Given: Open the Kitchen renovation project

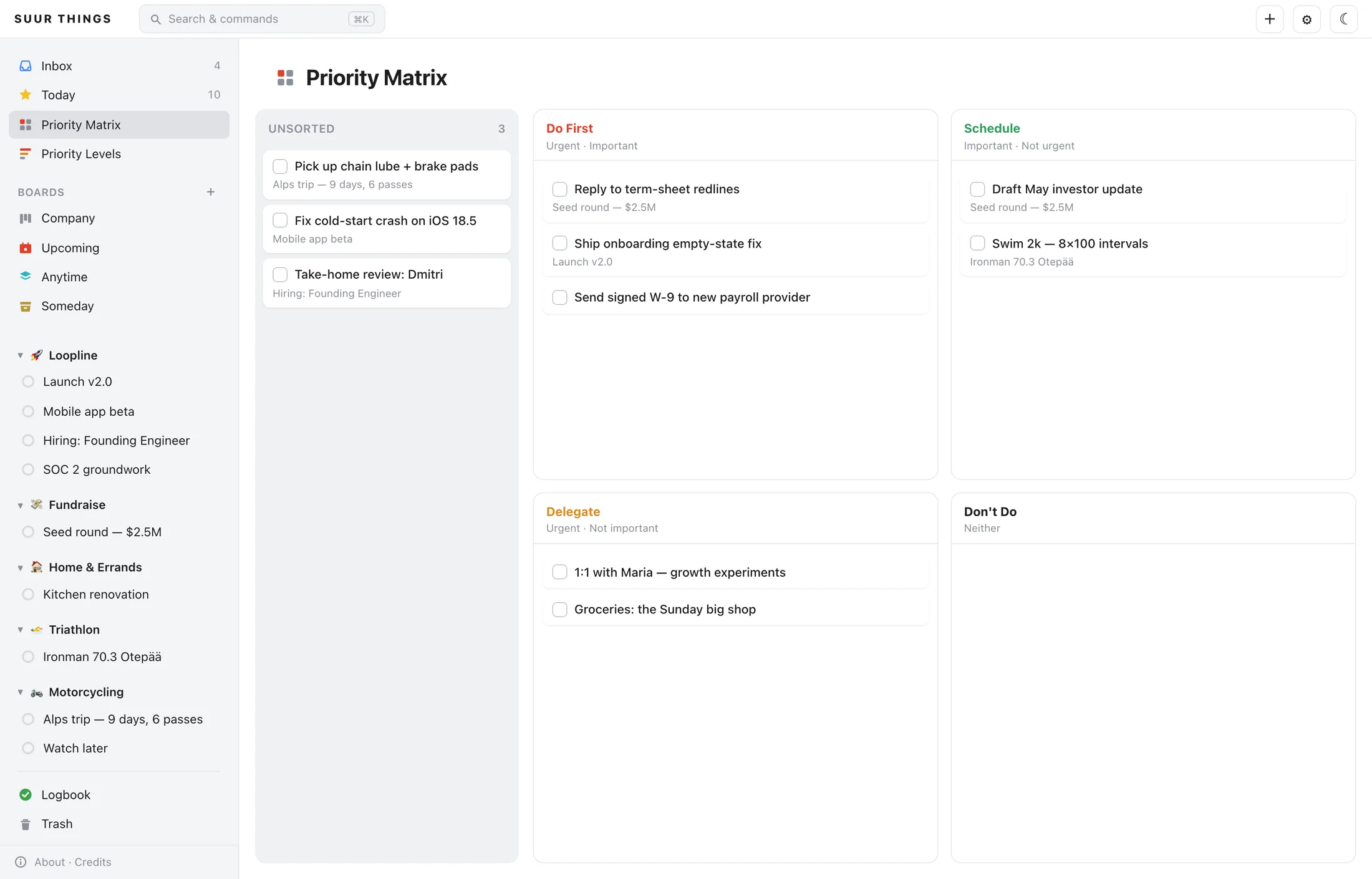Looking at the screenshot, I should coord(119,595).
